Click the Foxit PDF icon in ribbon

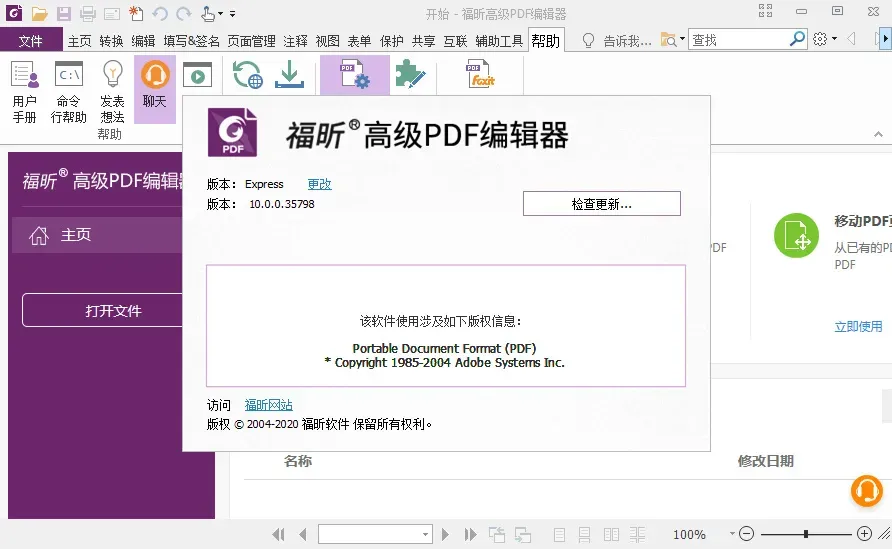tap(480, 75)
